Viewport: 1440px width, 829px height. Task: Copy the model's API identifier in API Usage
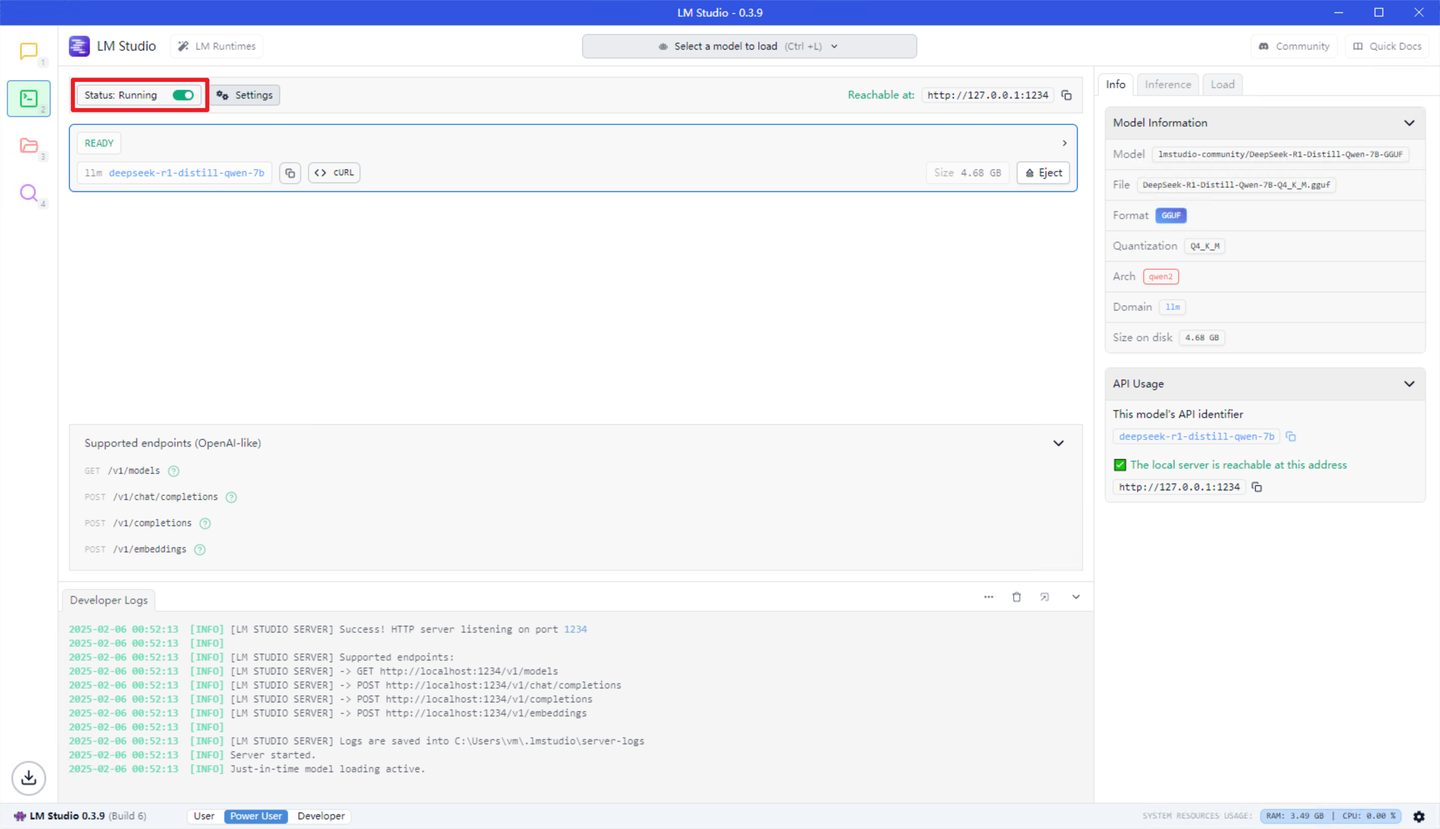click(1291, 436)
